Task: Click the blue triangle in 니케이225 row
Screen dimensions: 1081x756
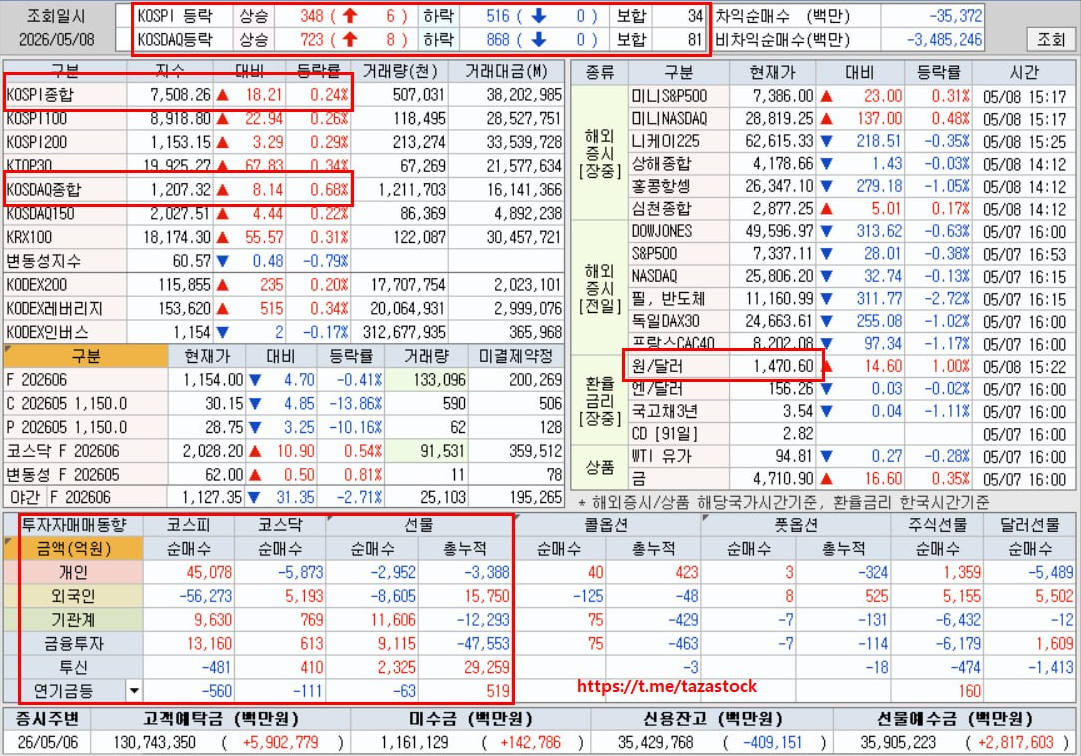Action: [x=826, y=141]
